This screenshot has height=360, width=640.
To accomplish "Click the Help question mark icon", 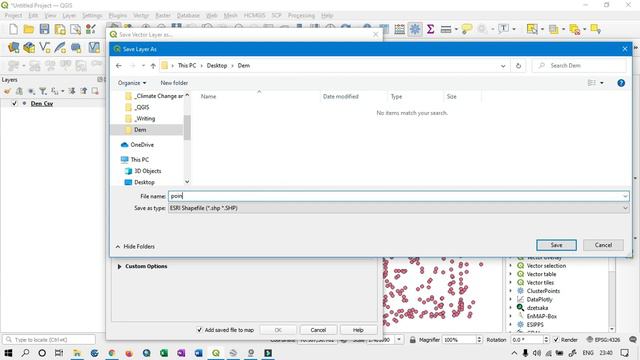I will coord(621,83).
